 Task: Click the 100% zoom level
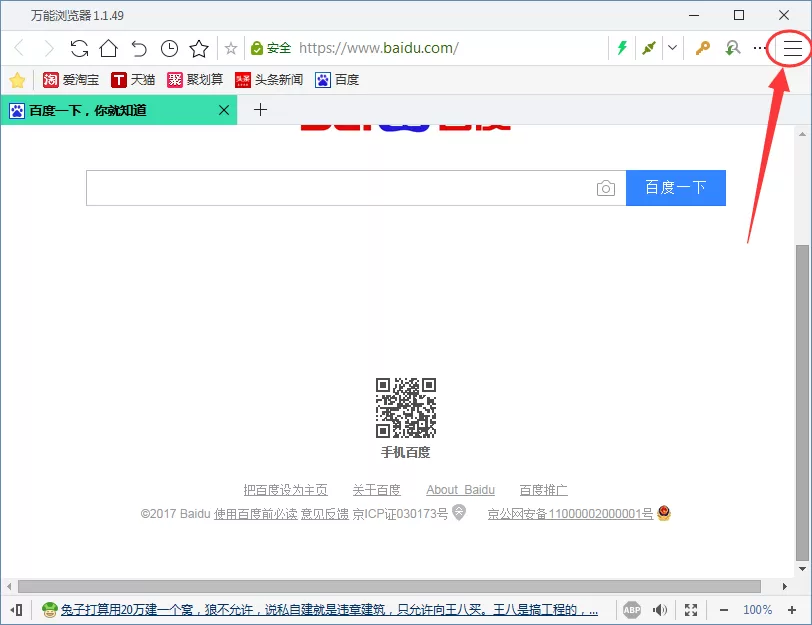tap(757, 610)
